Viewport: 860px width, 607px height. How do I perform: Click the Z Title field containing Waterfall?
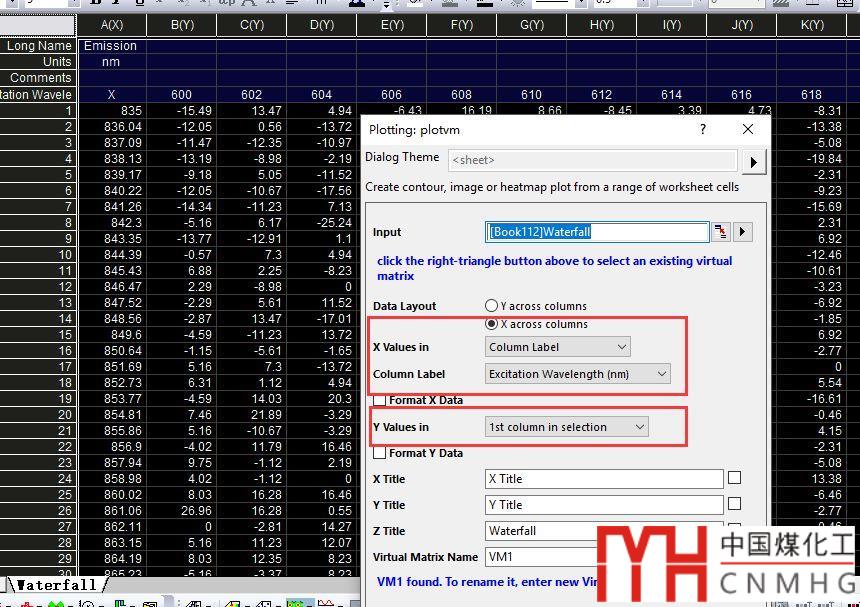(540, 531)
